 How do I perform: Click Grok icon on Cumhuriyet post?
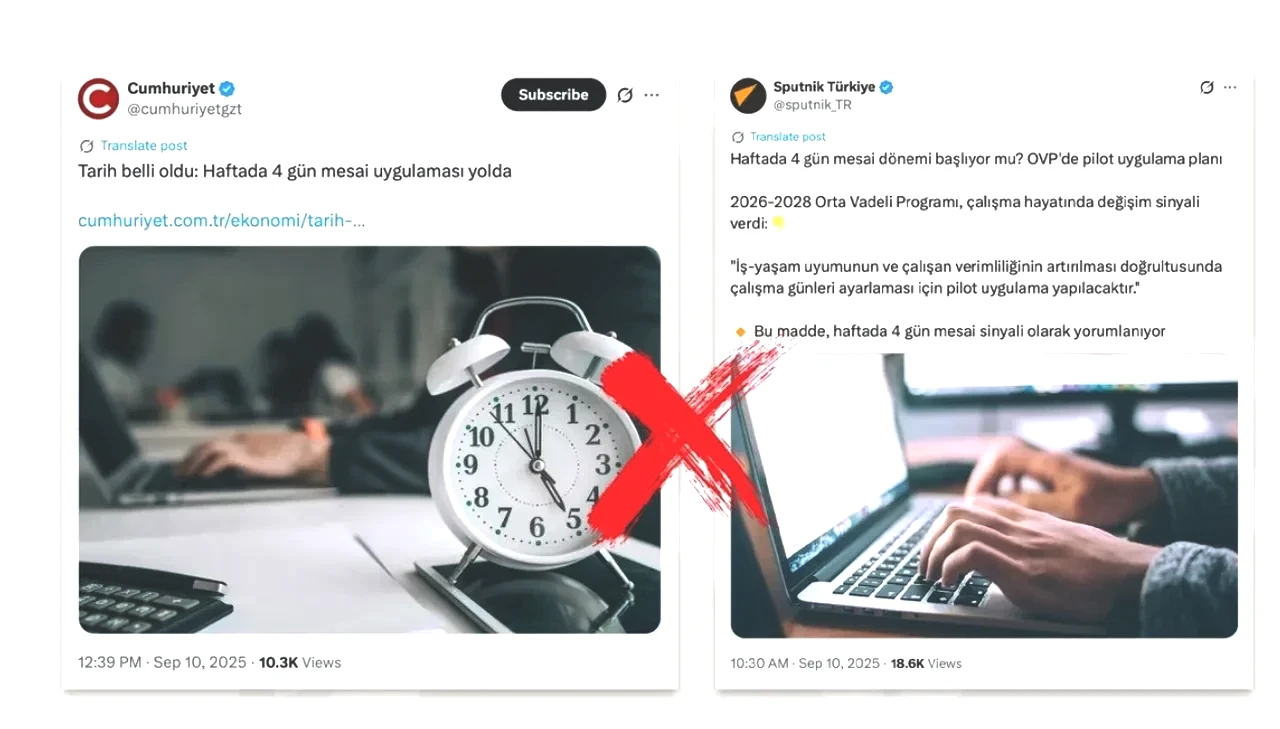tap(625, 95)
